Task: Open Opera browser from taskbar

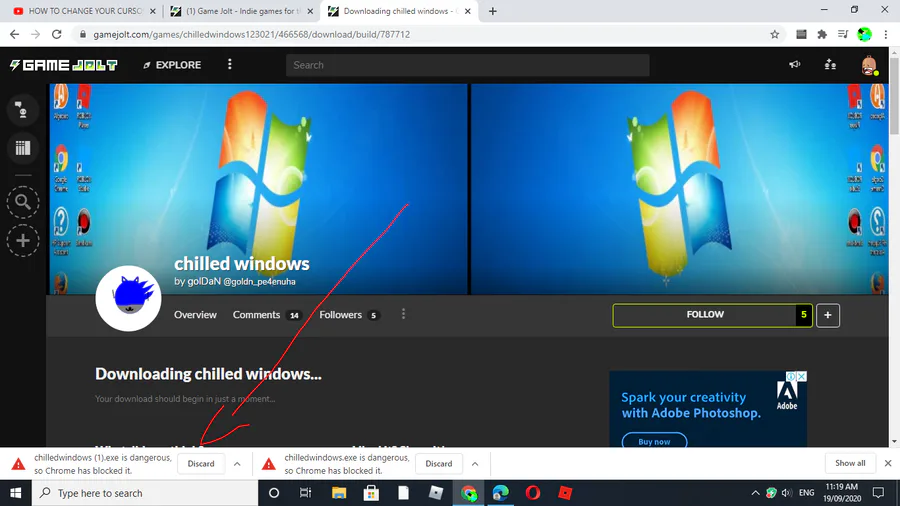Action: [x=533, y=493]
